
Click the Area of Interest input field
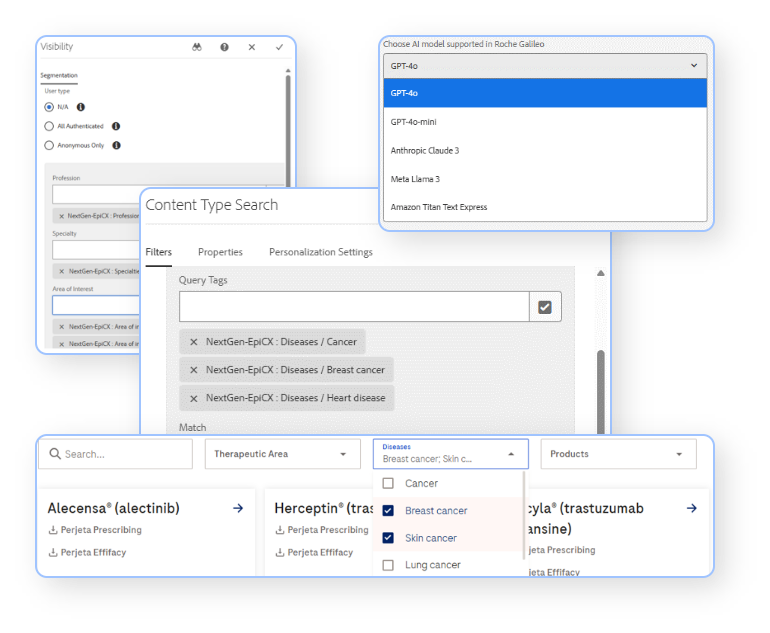(x=96, y=305)
